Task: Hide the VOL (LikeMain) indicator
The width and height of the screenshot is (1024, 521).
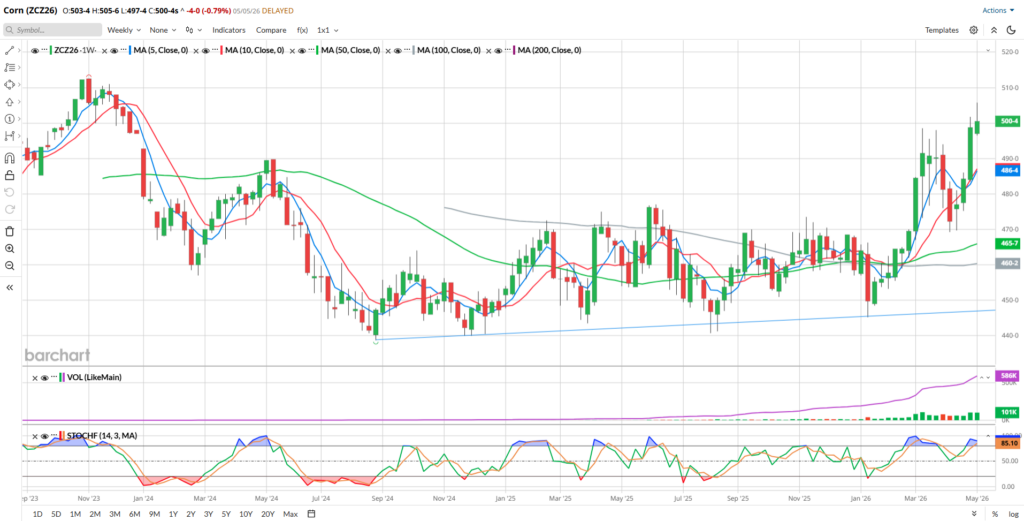Action: [44, 377]
